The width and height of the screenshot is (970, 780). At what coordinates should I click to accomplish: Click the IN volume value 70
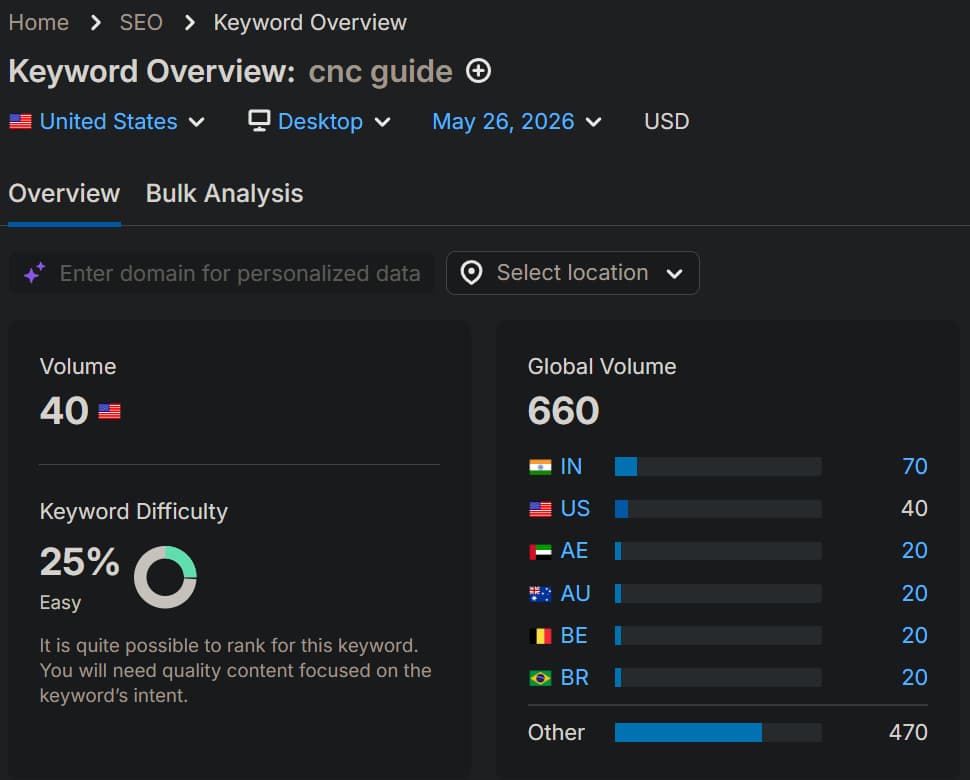914,466
